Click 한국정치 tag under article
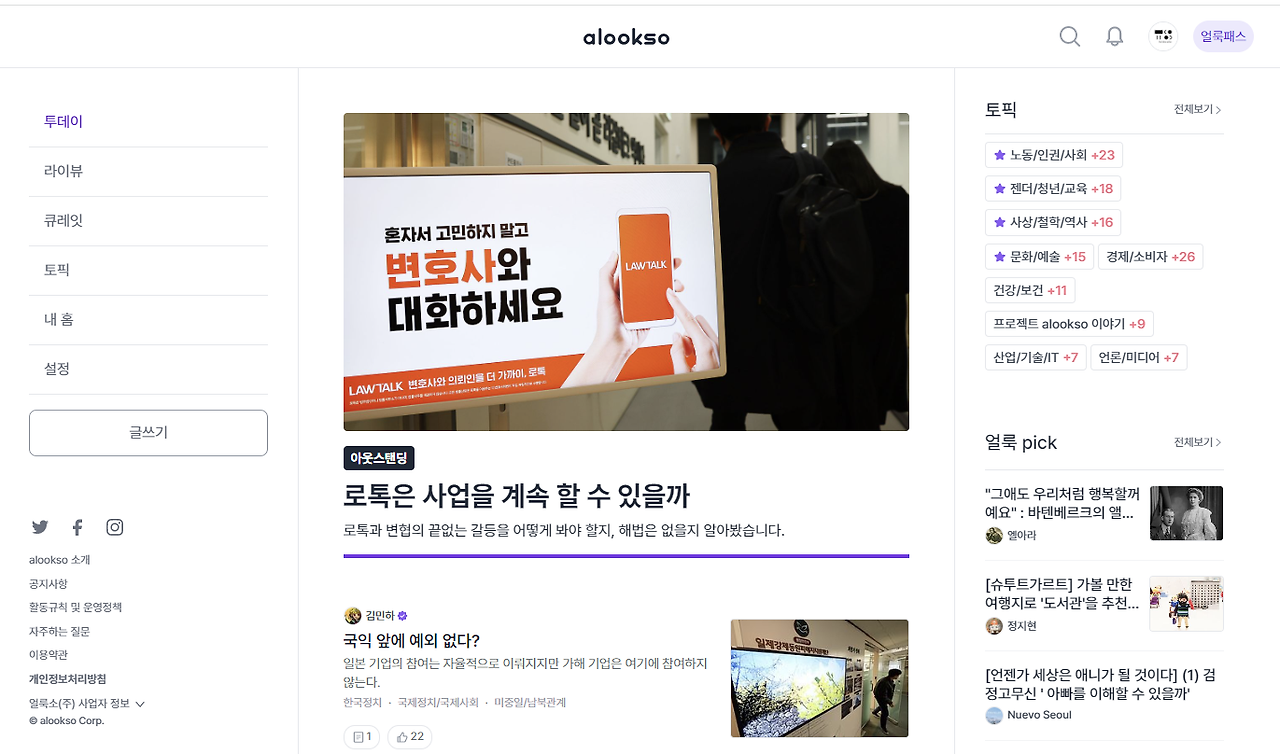The width and height of the screenshot is (1280, 754). tap(362, 703)
